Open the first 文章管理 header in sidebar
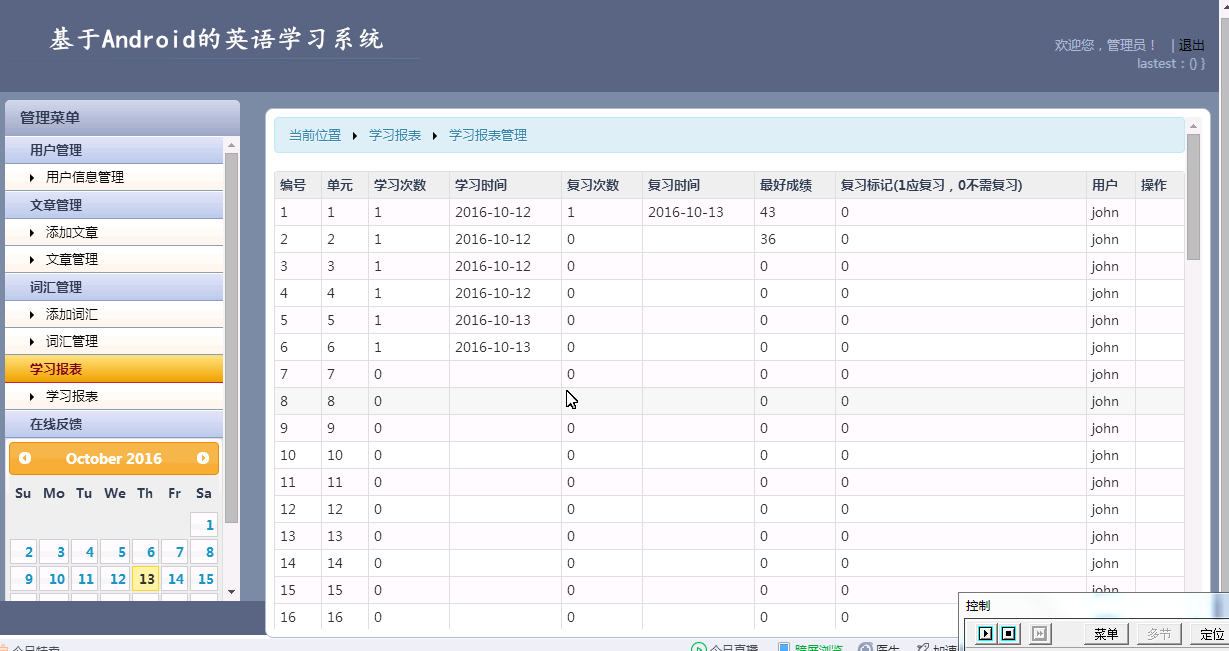 point(115,205)
